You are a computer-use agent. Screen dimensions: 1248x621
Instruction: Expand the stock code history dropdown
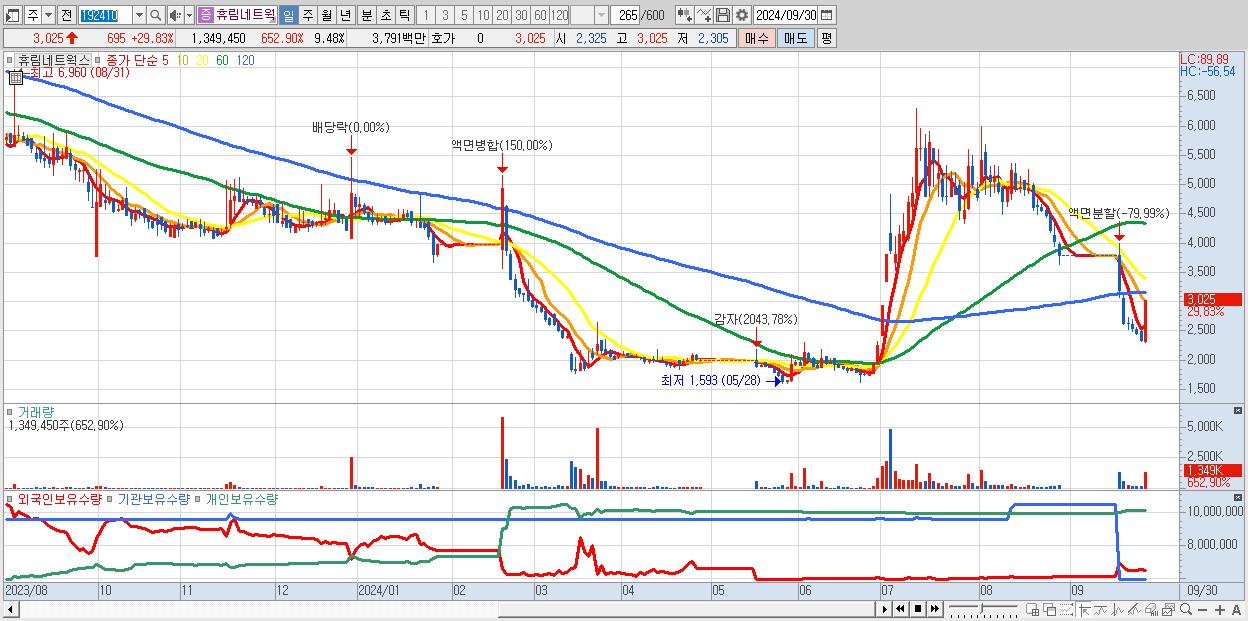tap(139, 16)
